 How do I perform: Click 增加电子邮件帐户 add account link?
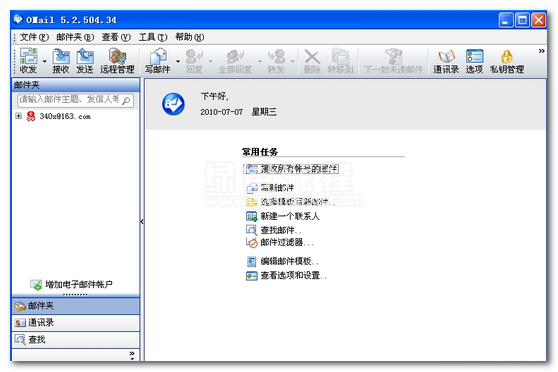(x=72, y=284)
